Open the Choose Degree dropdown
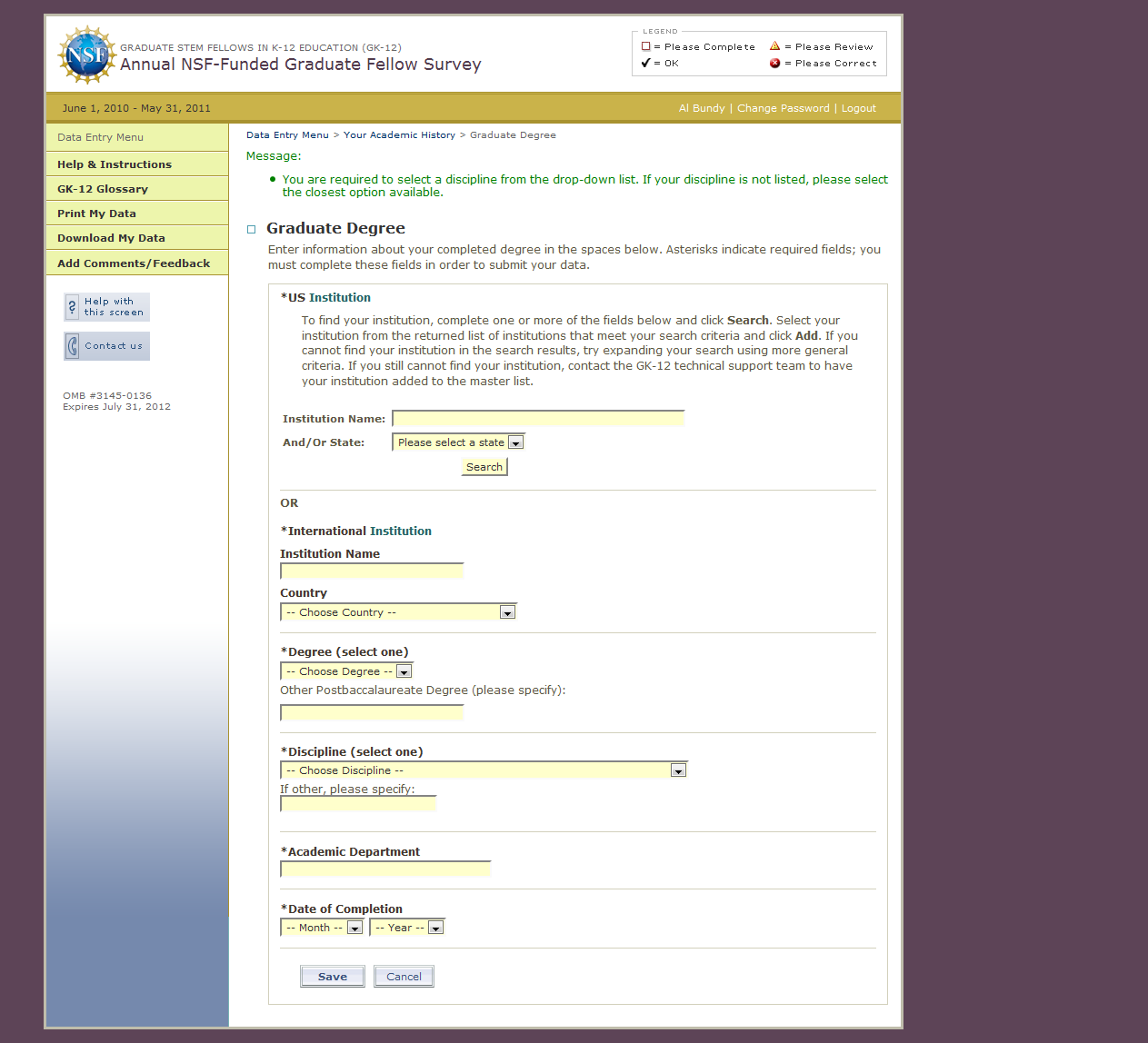The image size is (1148, 1043). [346, 671]
